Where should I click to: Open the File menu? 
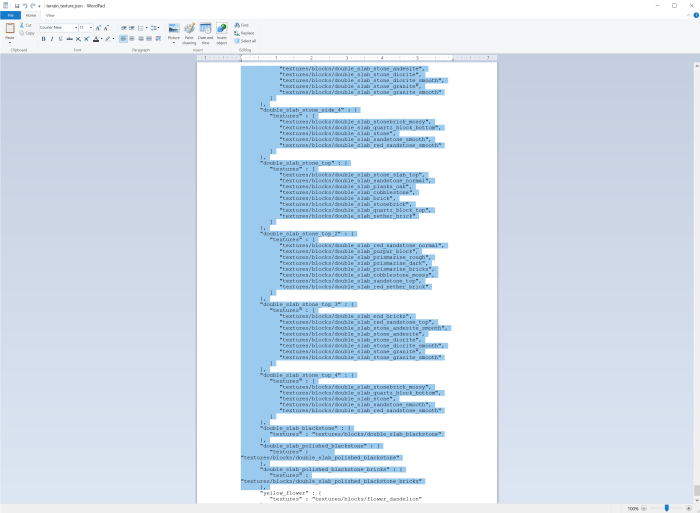10,15
